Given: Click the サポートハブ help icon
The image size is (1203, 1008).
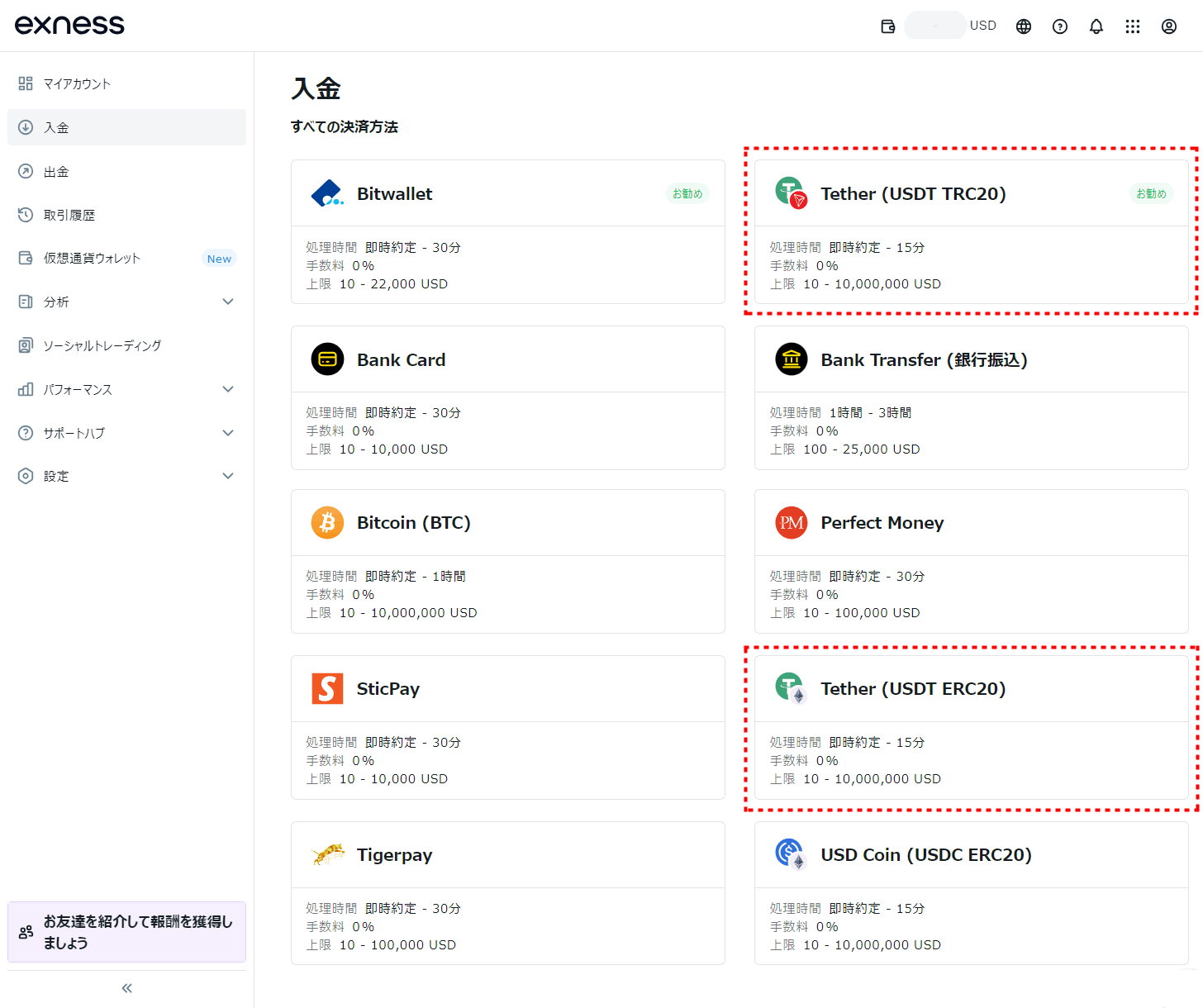Looking at the screenshot, I should click(26, 433).
